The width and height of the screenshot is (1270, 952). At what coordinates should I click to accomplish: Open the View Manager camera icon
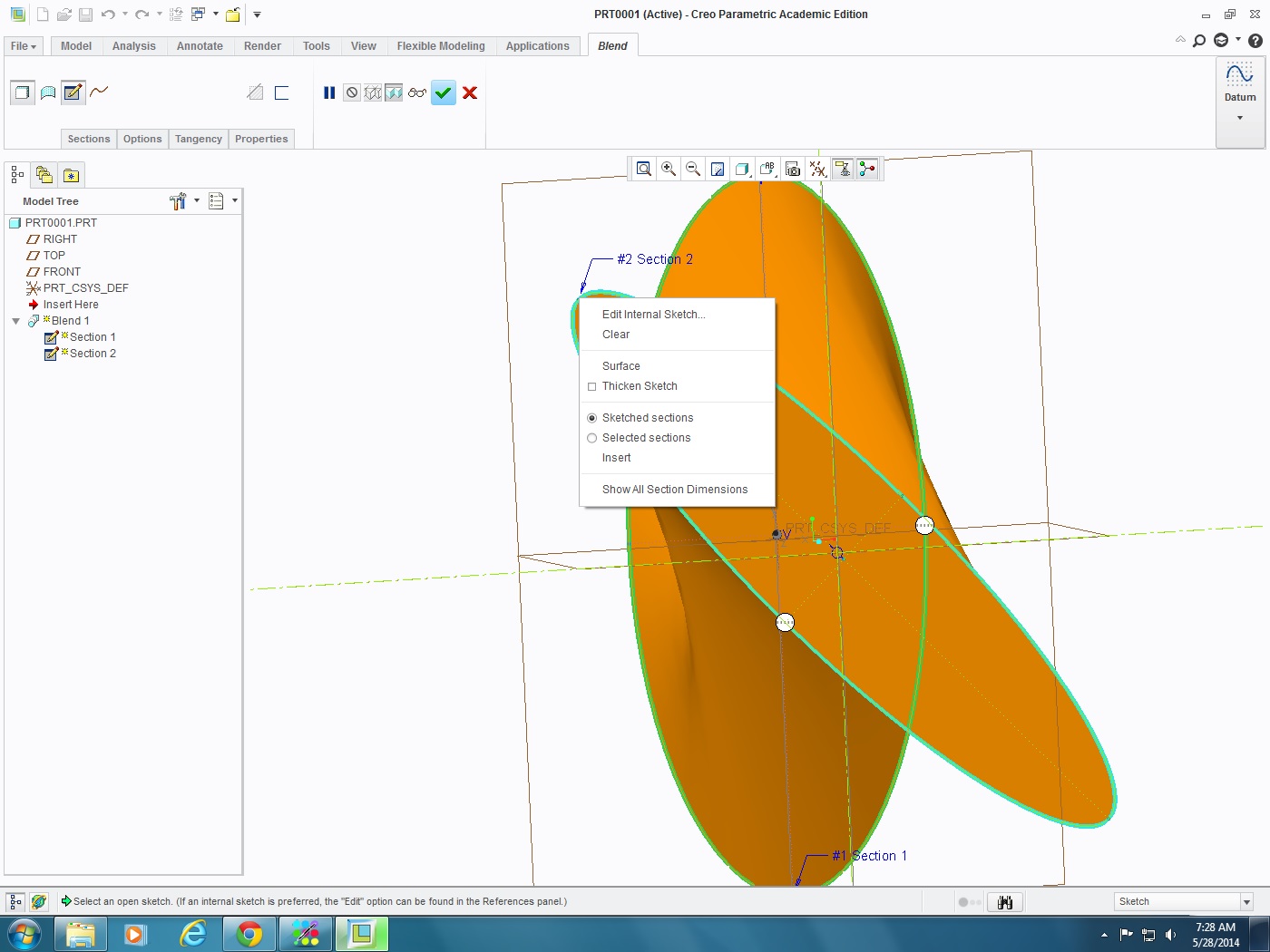[793, 169]
